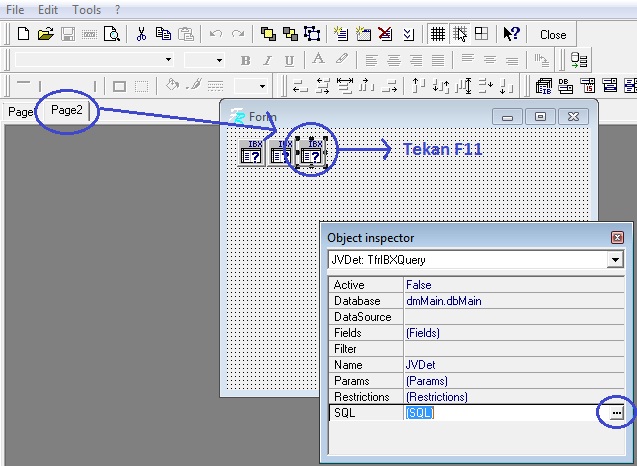The width and height of the screenshot is (637, 466).
Task: Toggle Underline formatting
Action: [289, 61]
